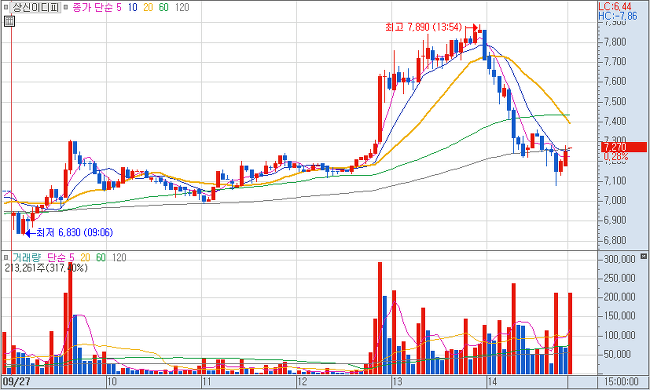The width and height of the screenshot is (650, 390).
Task: Click the 7,800 price axis label
Action: (614, 42)
